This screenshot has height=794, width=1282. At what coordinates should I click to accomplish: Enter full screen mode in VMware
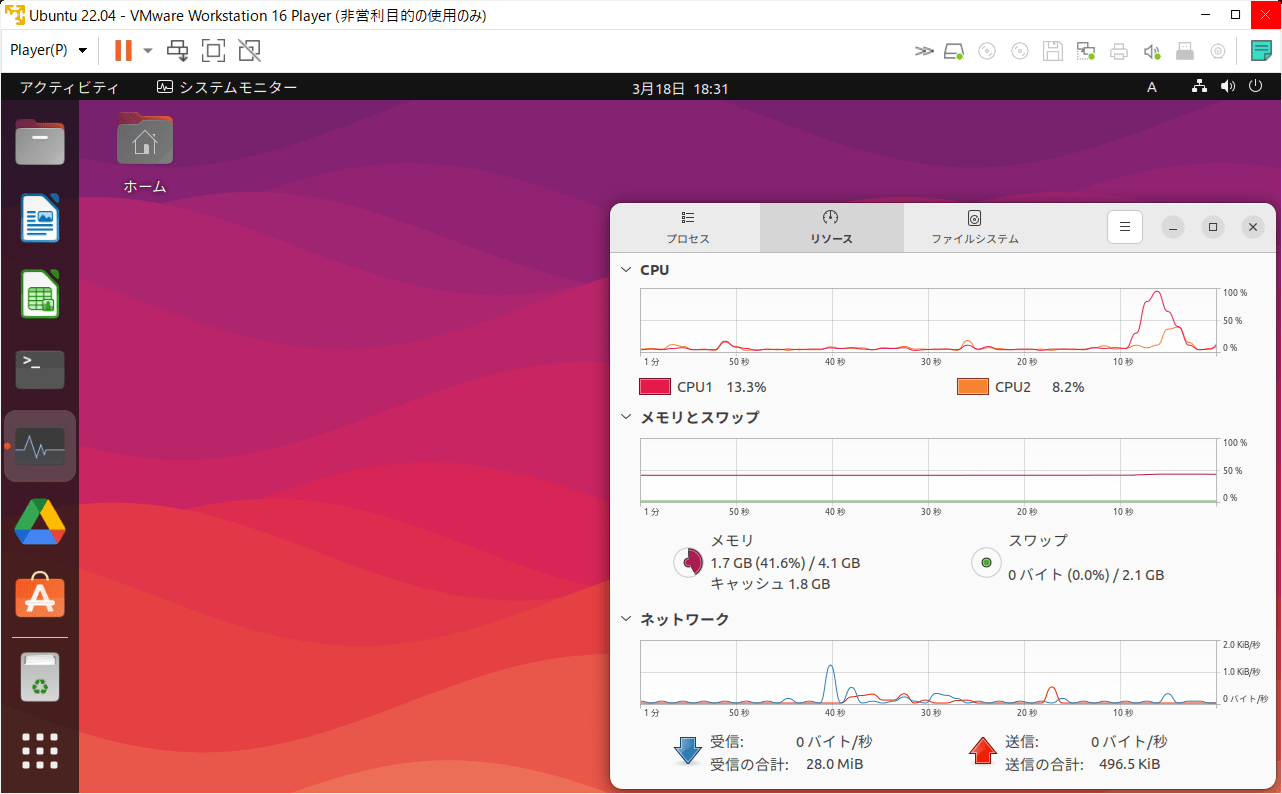(213, 50)
